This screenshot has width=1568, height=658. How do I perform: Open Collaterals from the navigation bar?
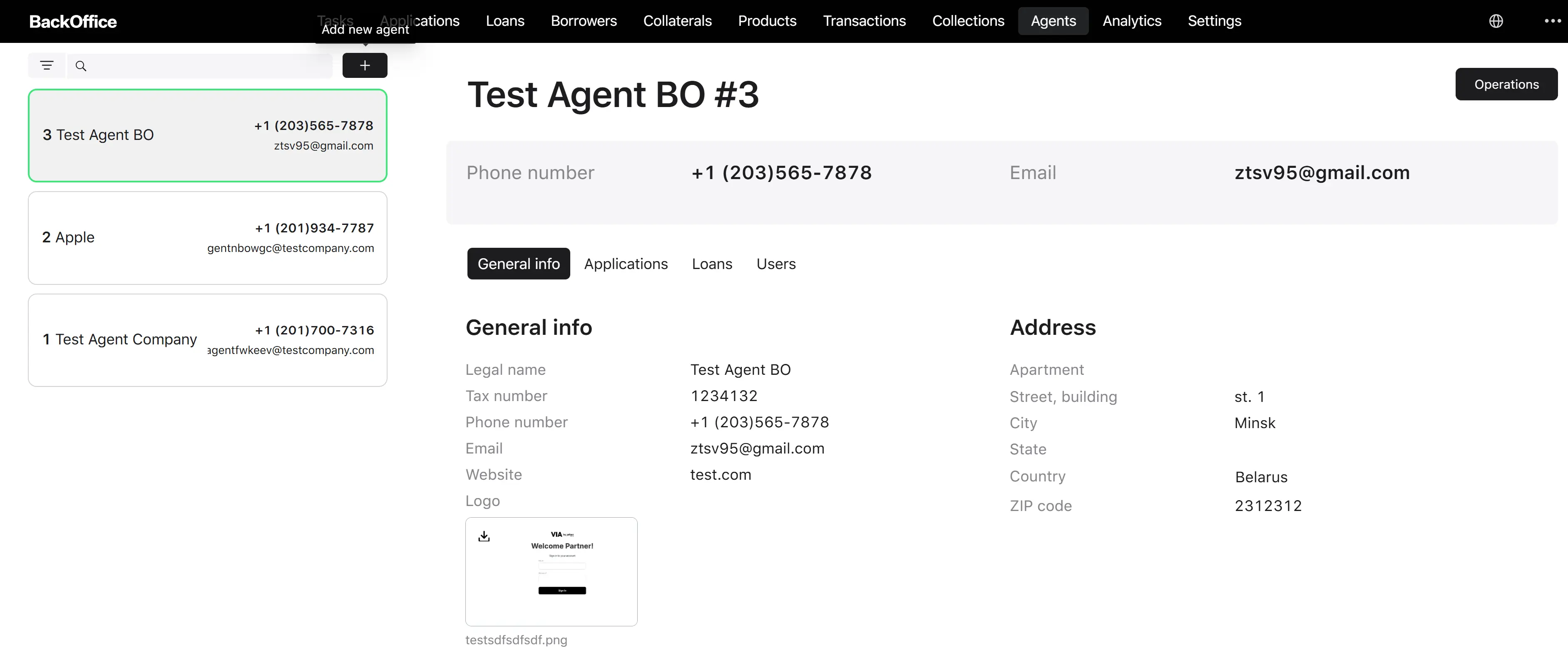(677, 21)
